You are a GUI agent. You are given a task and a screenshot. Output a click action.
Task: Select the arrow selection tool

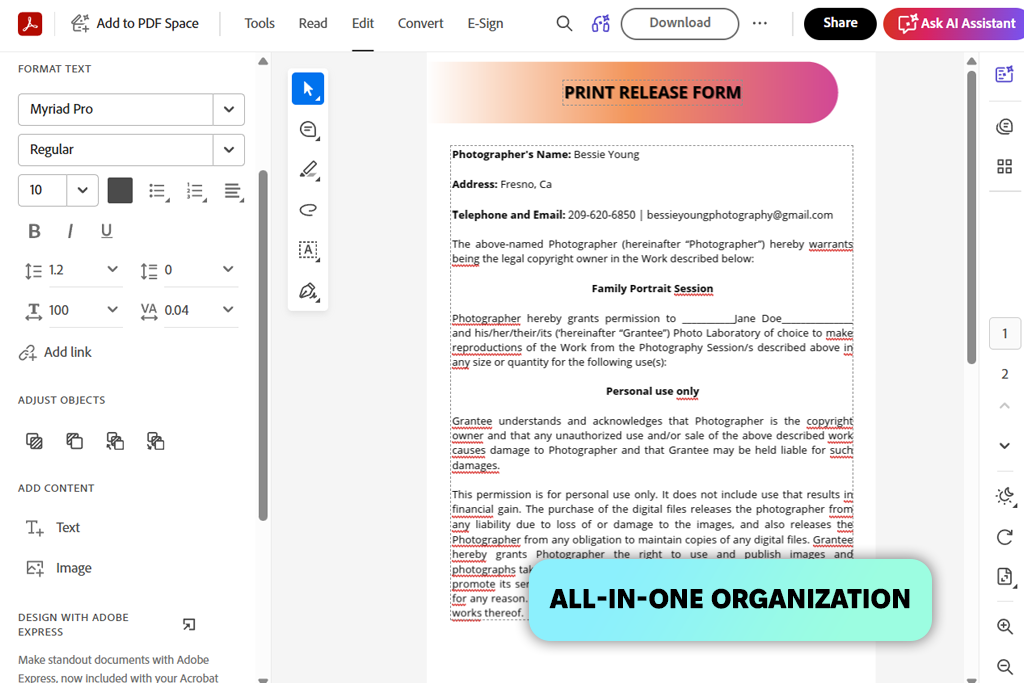click(308, 89)
